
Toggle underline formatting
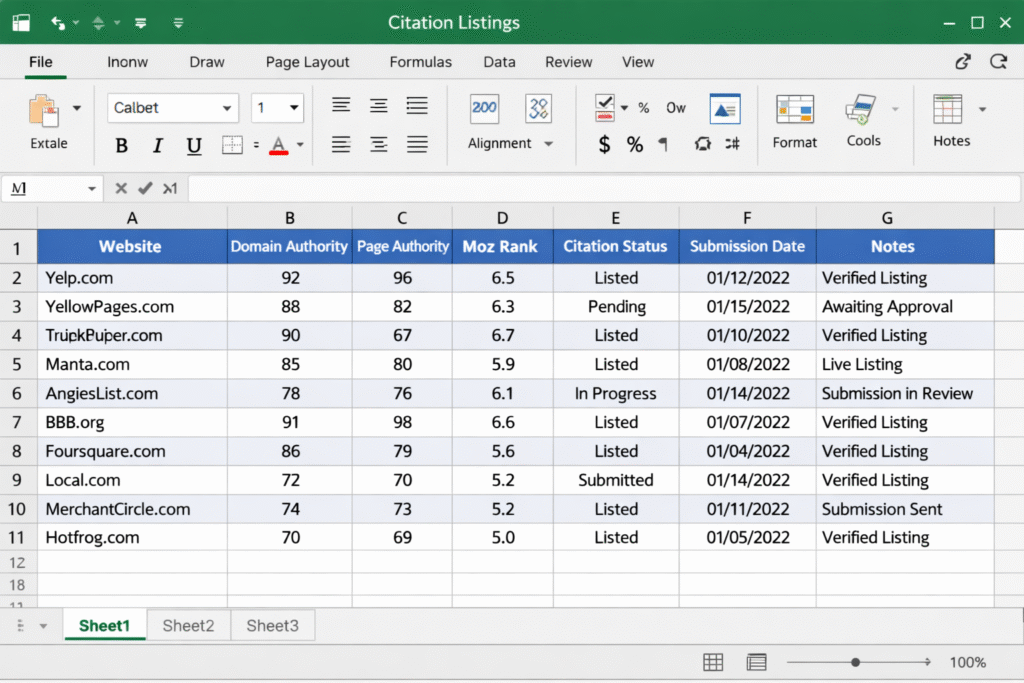click(194, 146)
